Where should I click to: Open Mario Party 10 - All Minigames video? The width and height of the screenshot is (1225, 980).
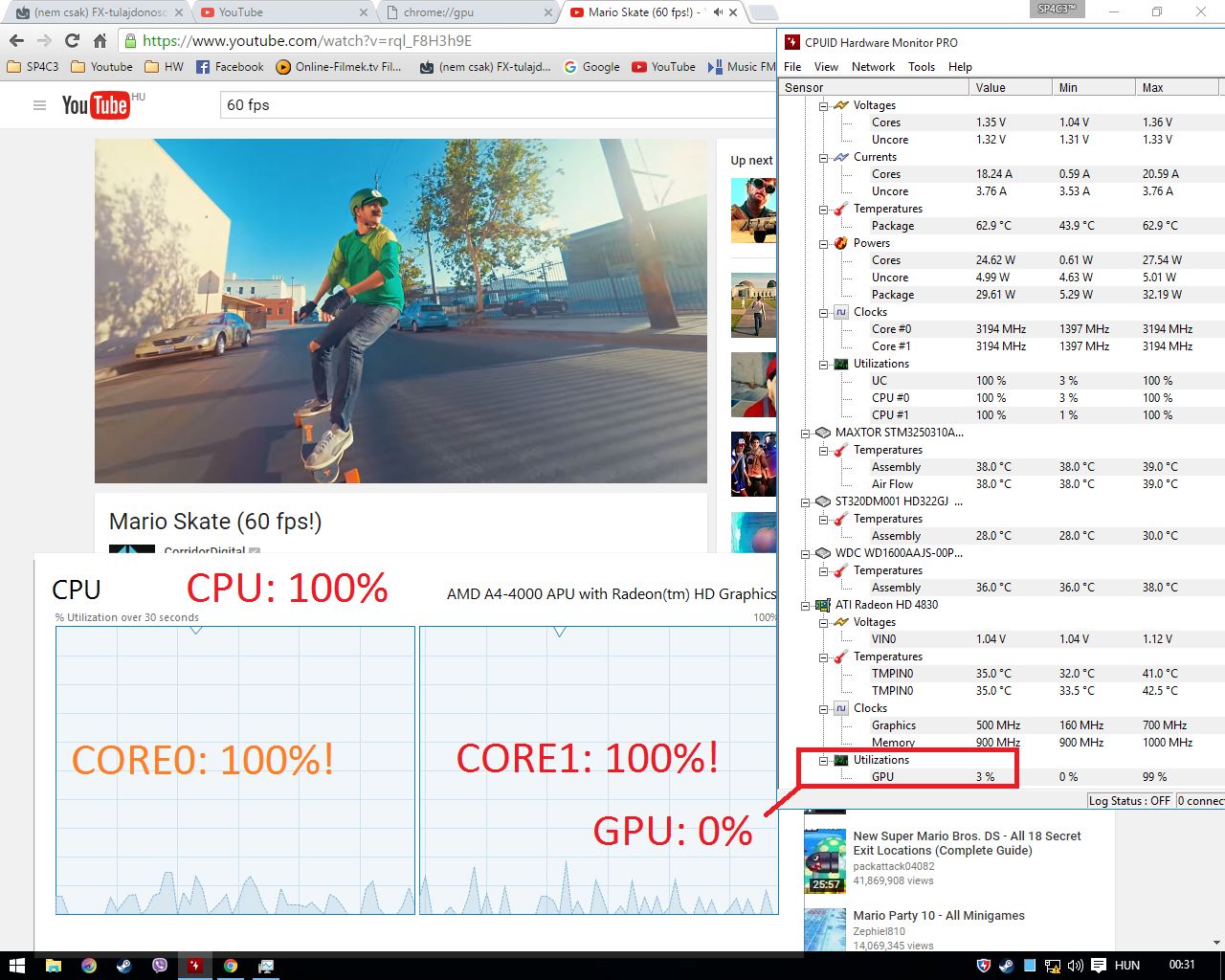[x=939, y=916]
